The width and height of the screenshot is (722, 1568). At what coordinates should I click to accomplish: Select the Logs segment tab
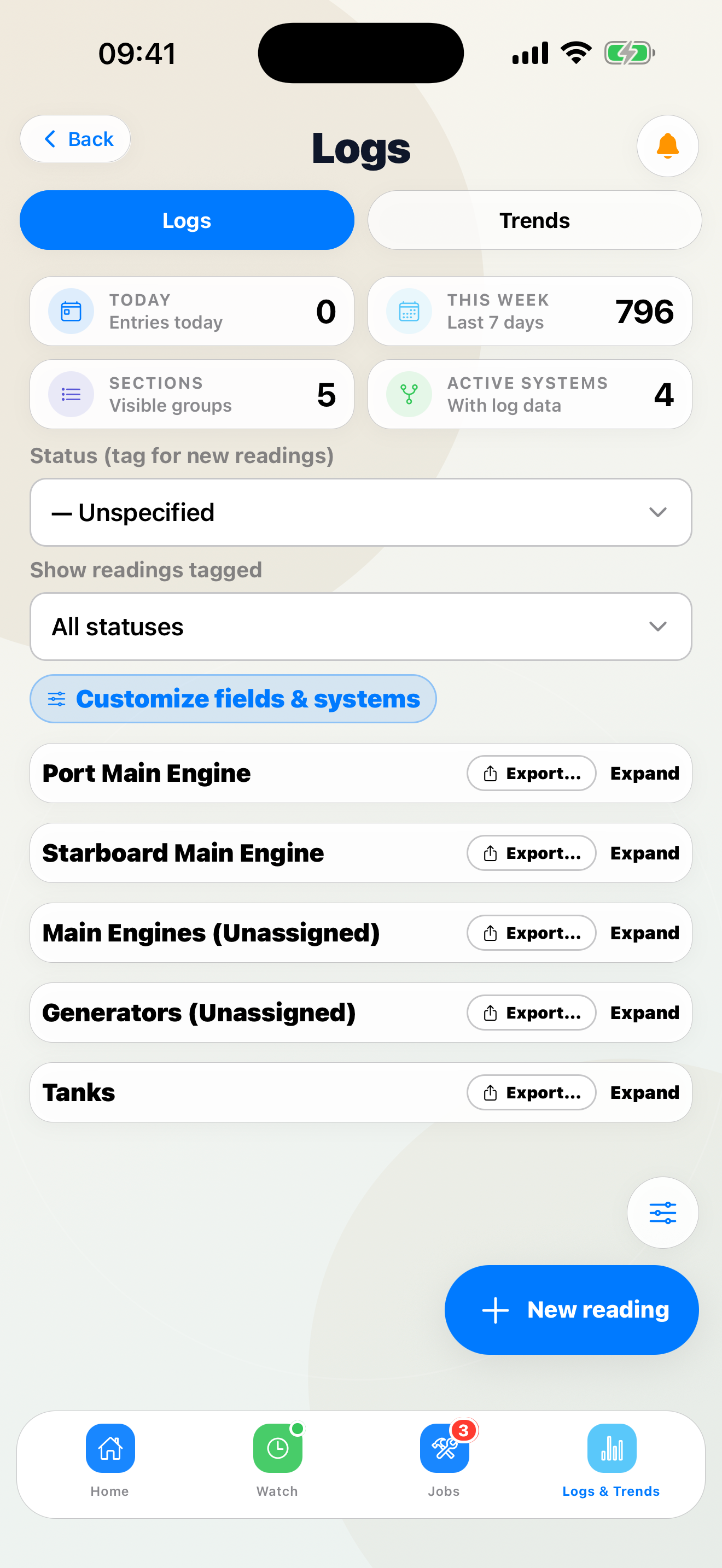(187, 220)
